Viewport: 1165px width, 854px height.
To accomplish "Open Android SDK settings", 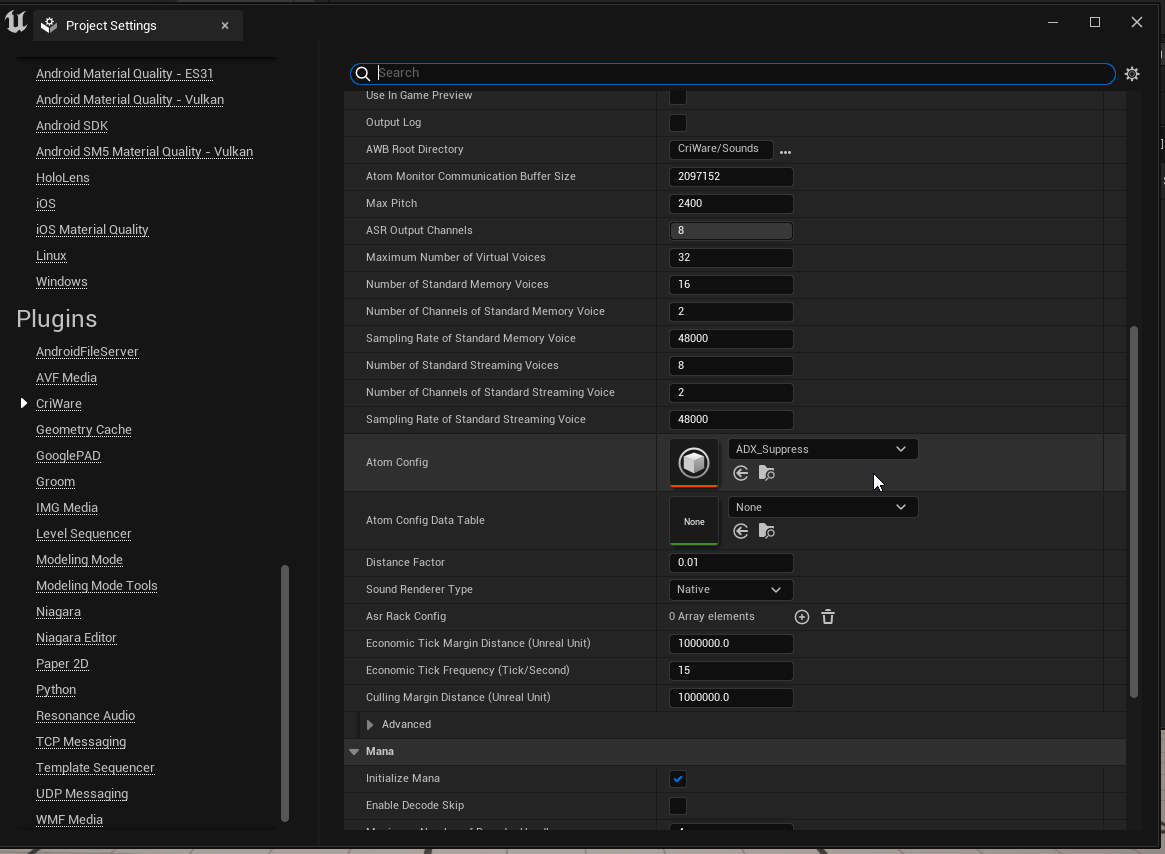I will [72, 126].
